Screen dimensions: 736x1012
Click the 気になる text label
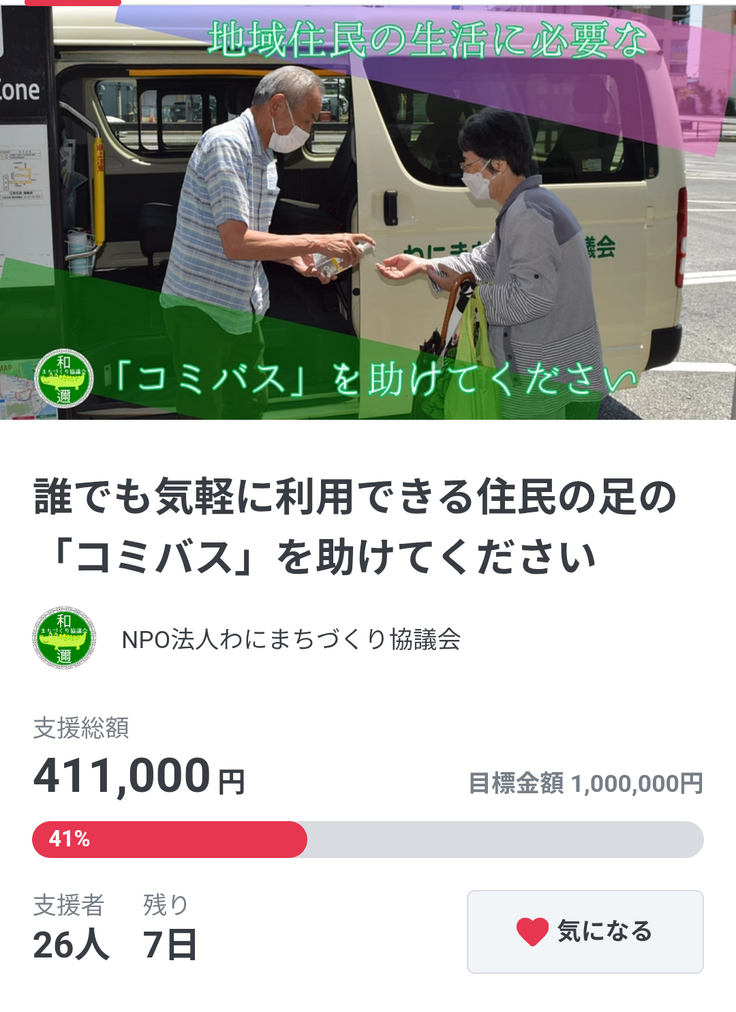(x=605, y=931)
